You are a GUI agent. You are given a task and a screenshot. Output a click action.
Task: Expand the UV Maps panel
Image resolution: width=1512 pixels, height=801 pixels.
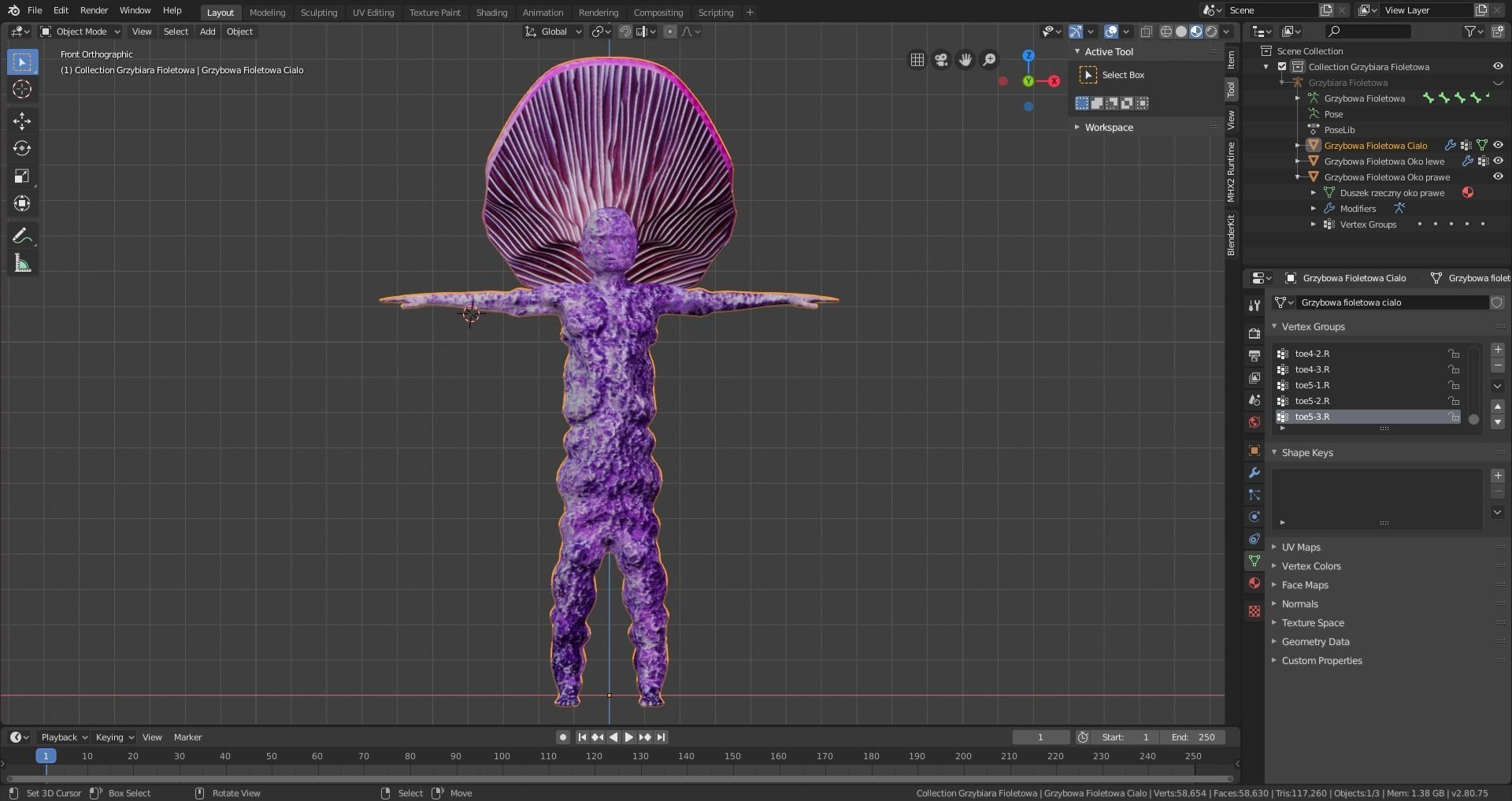(1301, 547)
